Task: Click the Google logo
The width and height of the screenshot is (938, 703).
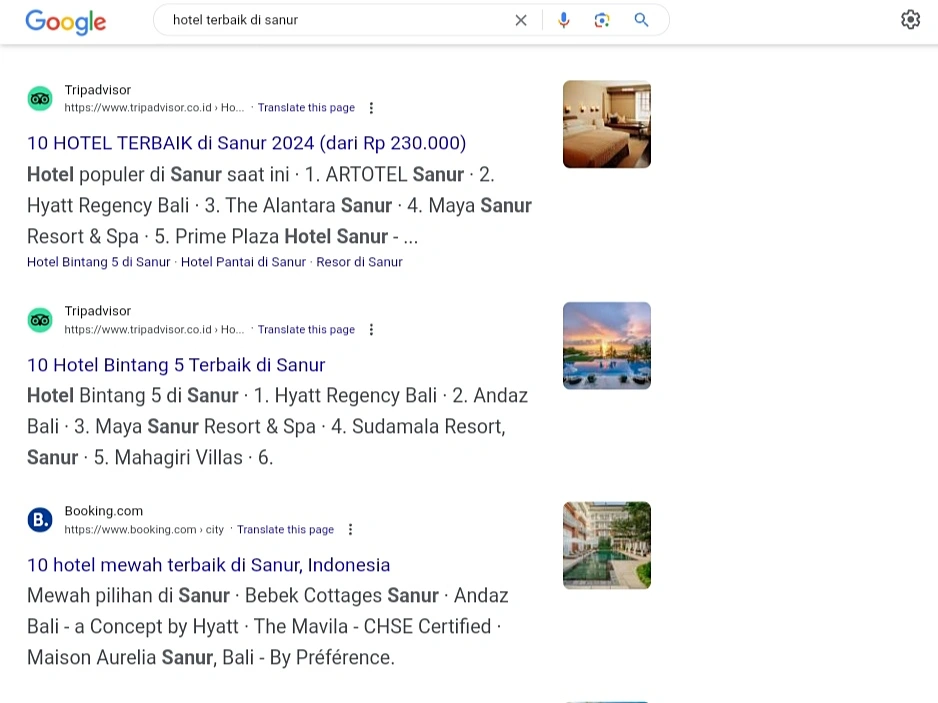Action: [x=66, y=22]
